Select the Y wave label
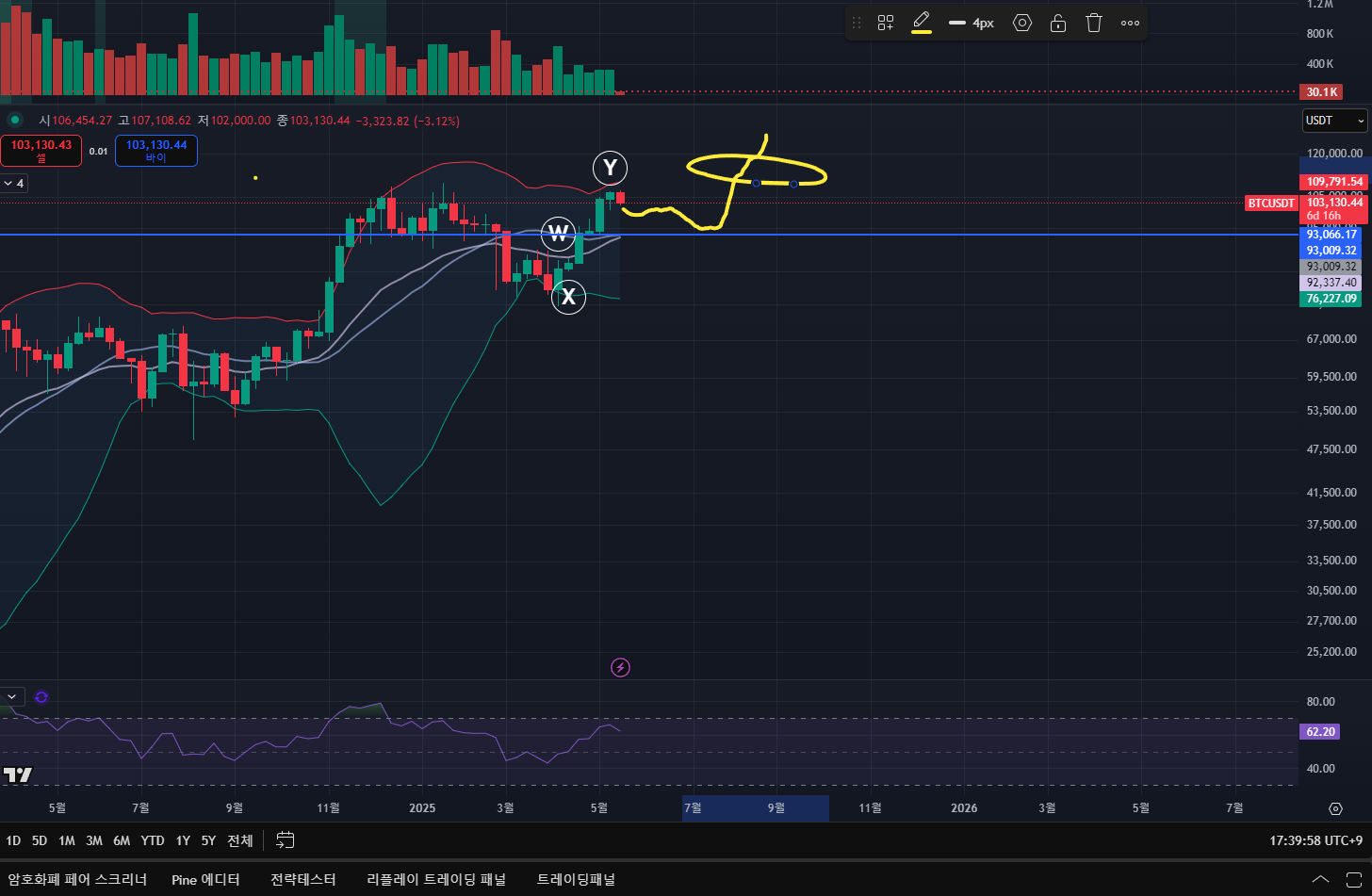This screenshot has height=896, width=1372. 610,168
